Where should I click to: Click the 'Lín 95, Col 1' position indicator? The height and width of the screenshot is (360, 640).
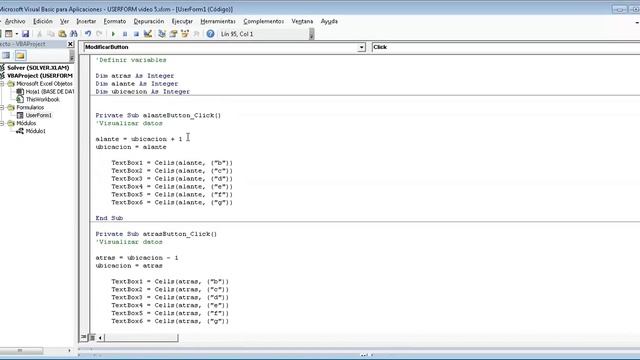click(x=237, y=34)
